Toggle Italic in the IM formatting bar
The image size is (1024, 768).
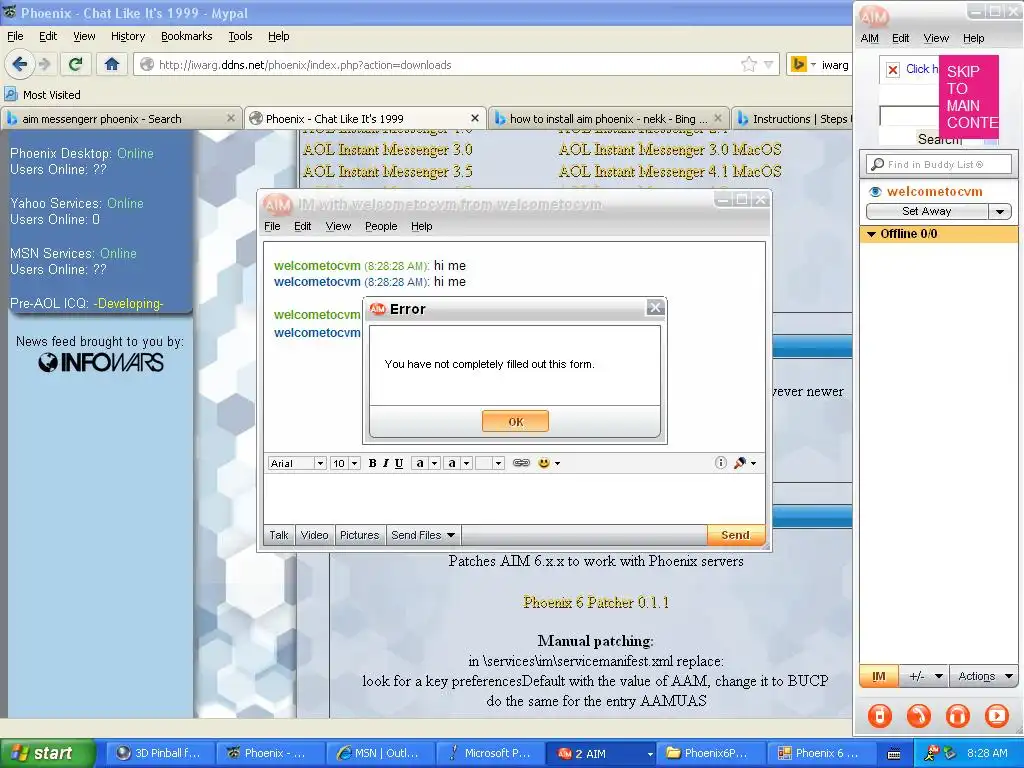click(x=385, y=463)
